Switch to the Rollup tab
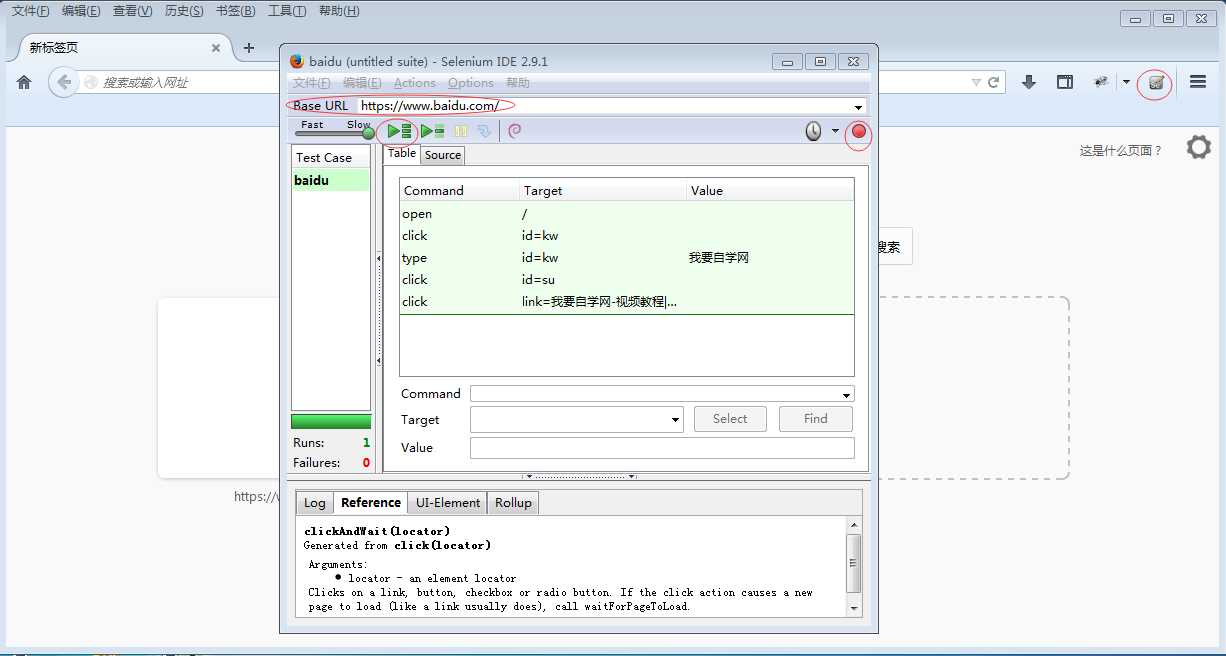This screenshot has height=656, width=1226. tap(513, 503)
